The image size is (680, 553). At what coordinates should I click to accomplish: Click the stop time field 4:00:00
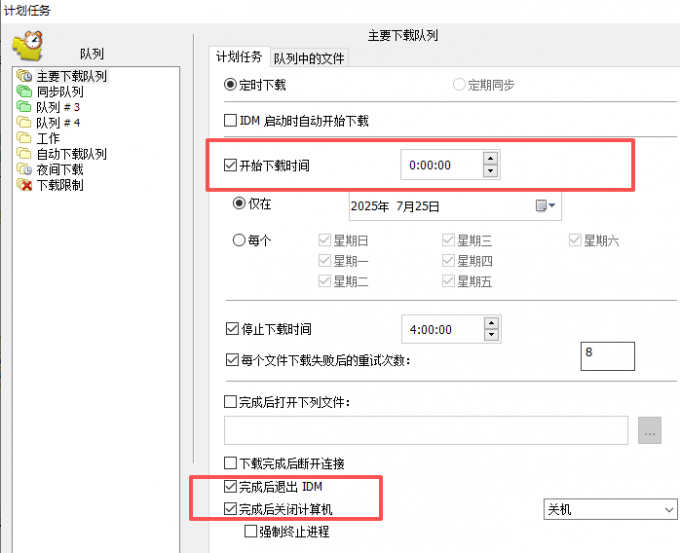coord(442,329)
